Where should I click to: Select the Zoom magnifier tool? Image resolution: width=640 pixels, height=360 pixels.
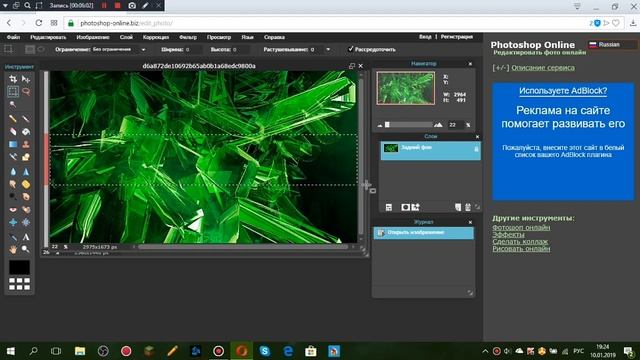tap(26, 249)
